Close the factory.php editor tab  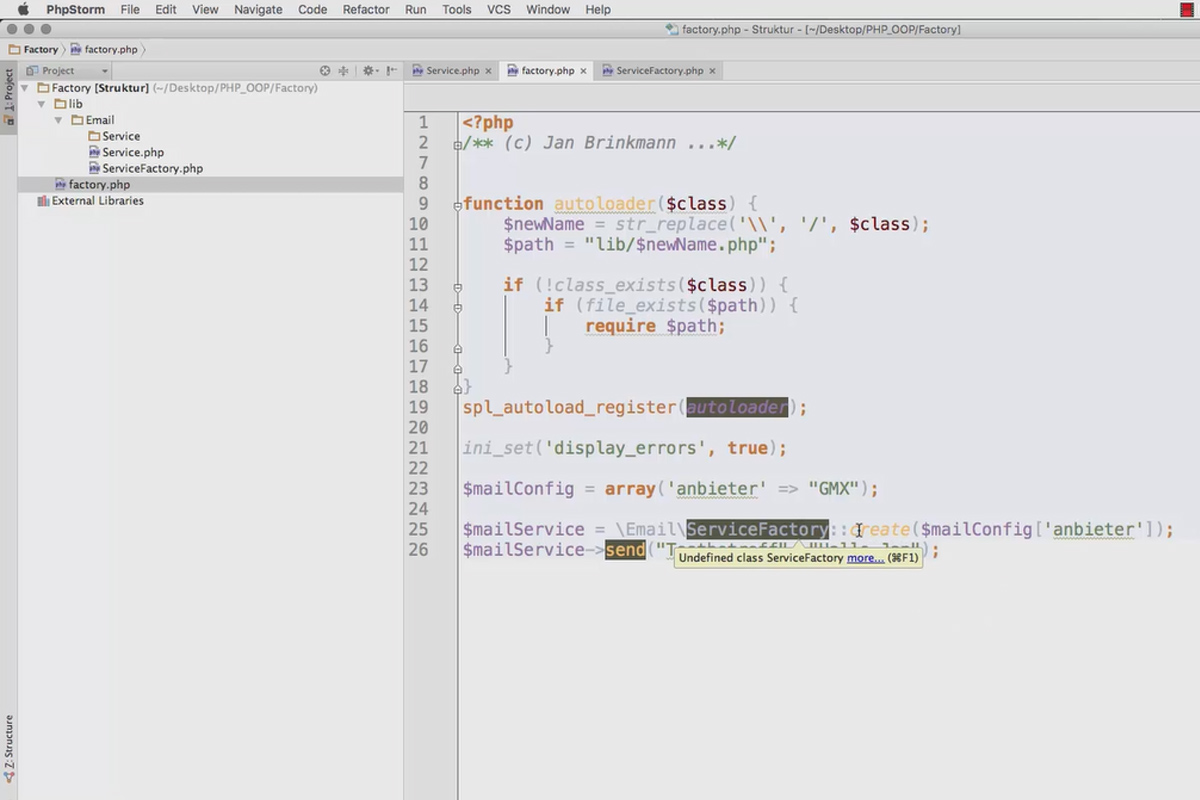(x=583, y=71)
